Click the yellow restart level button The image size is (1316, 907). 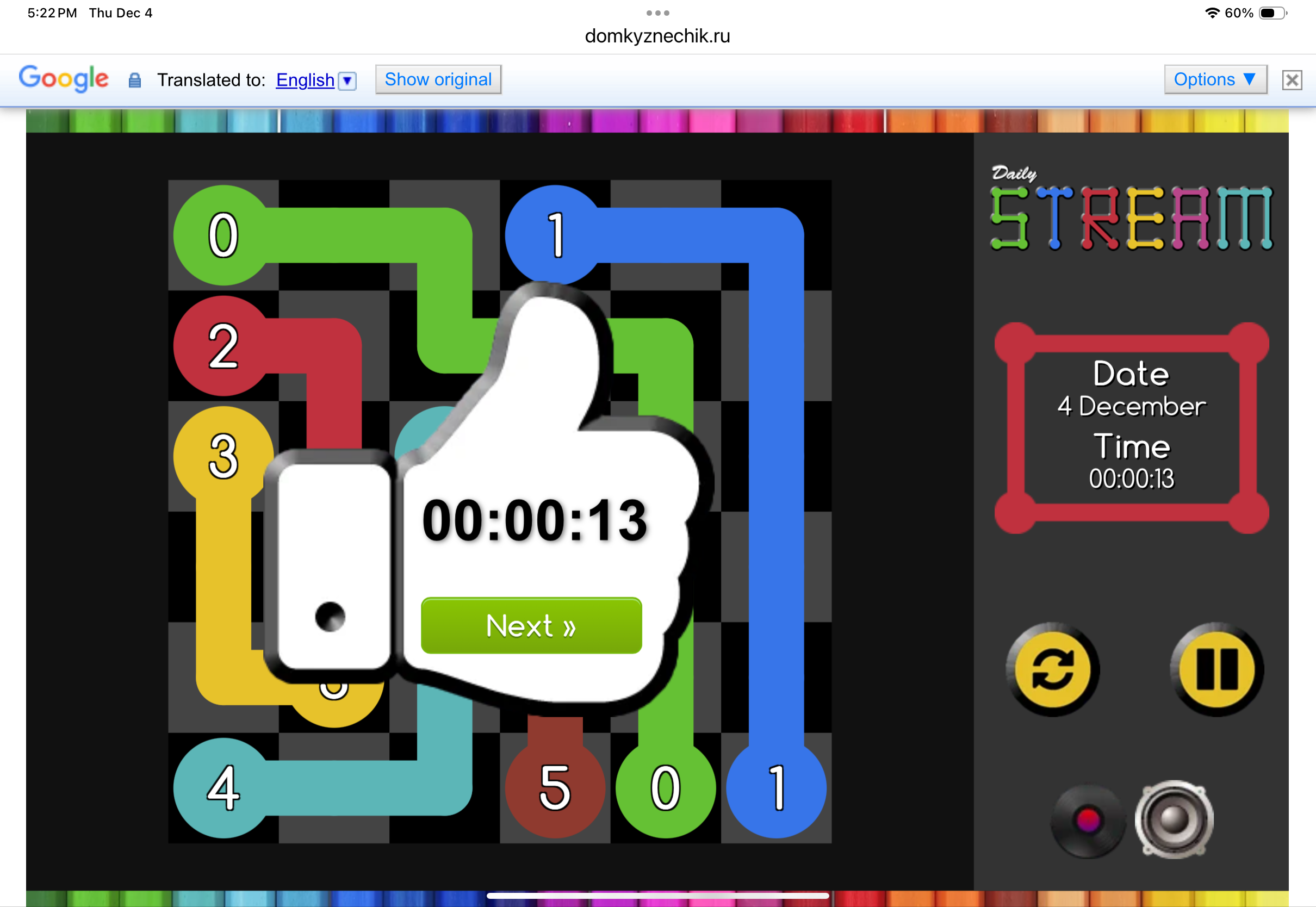pyautogui.click(x=1052, y=669)
